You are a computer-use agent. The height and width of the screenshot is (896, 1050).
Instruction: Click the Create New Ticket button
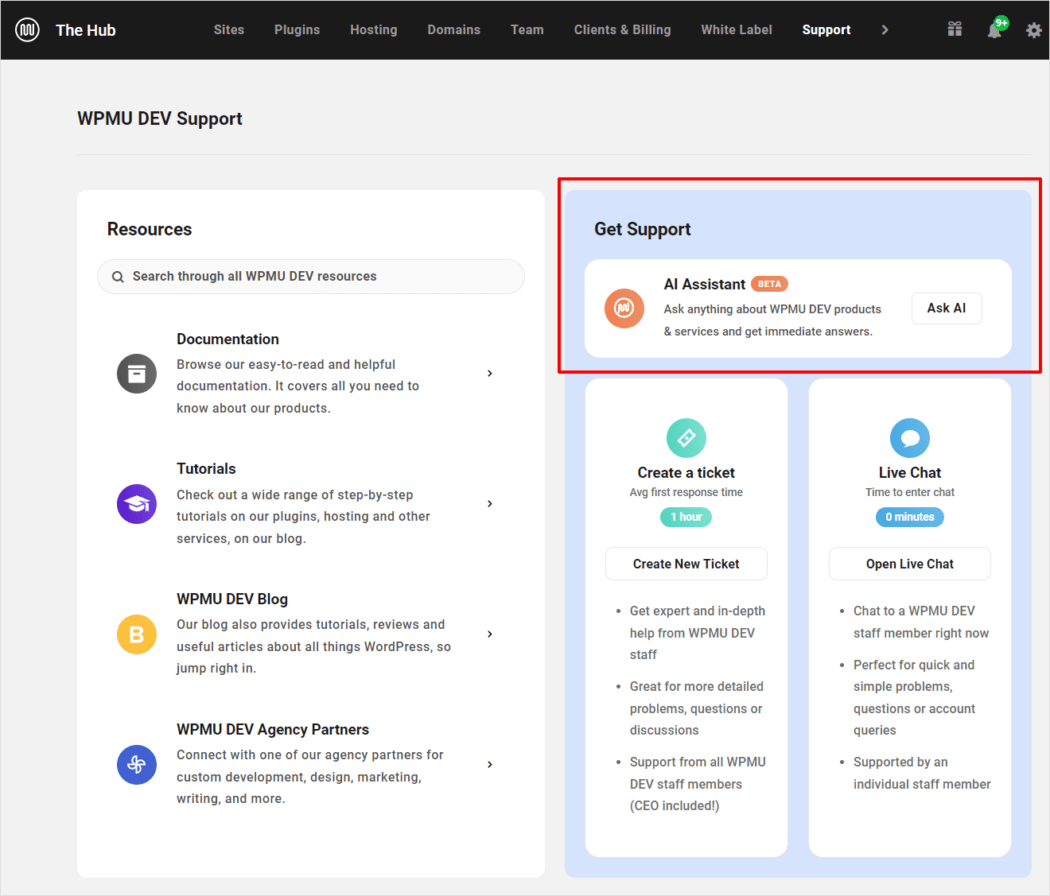coord(686,563)
